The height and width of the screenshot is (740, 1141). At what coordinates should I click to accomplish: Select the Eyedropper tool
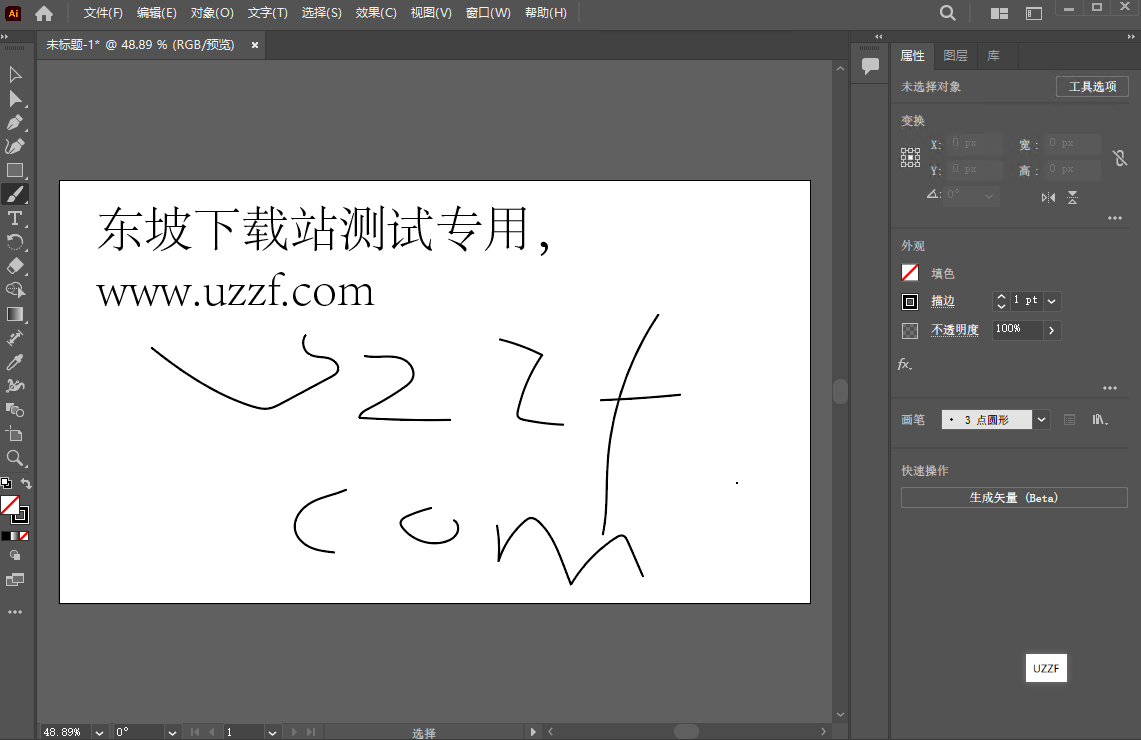pos(14,362)
